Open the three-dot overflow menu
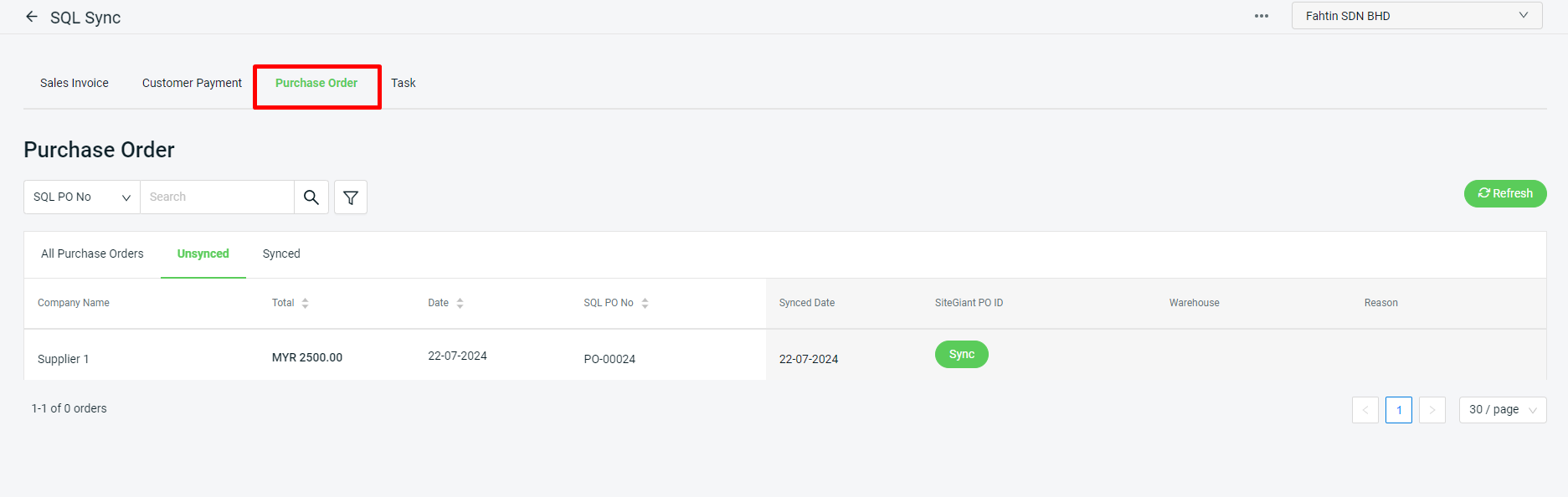This screenshot has width=1568, height=497. point(1261,15)
